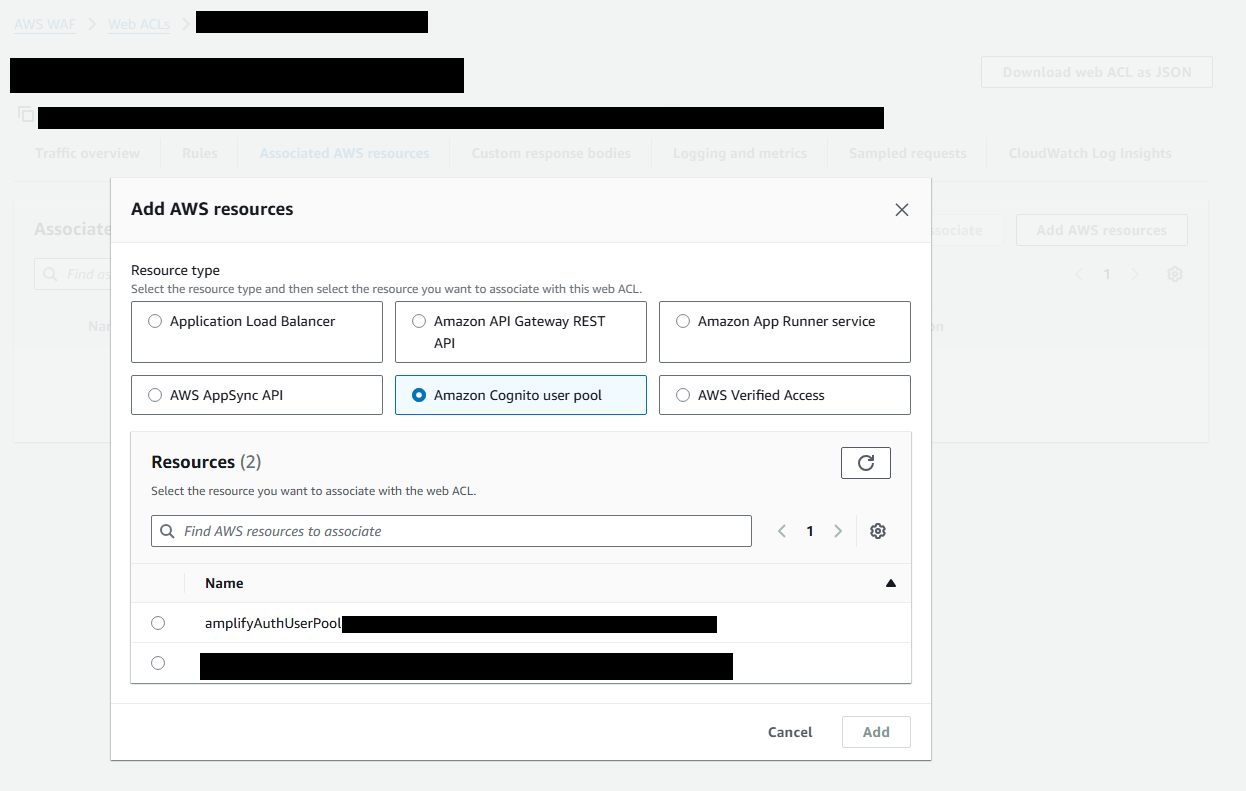Image resolution: width=1246 pixels, height=791 pixels.
Task: Click the Add button in dialog
Action: click(876, 732)
